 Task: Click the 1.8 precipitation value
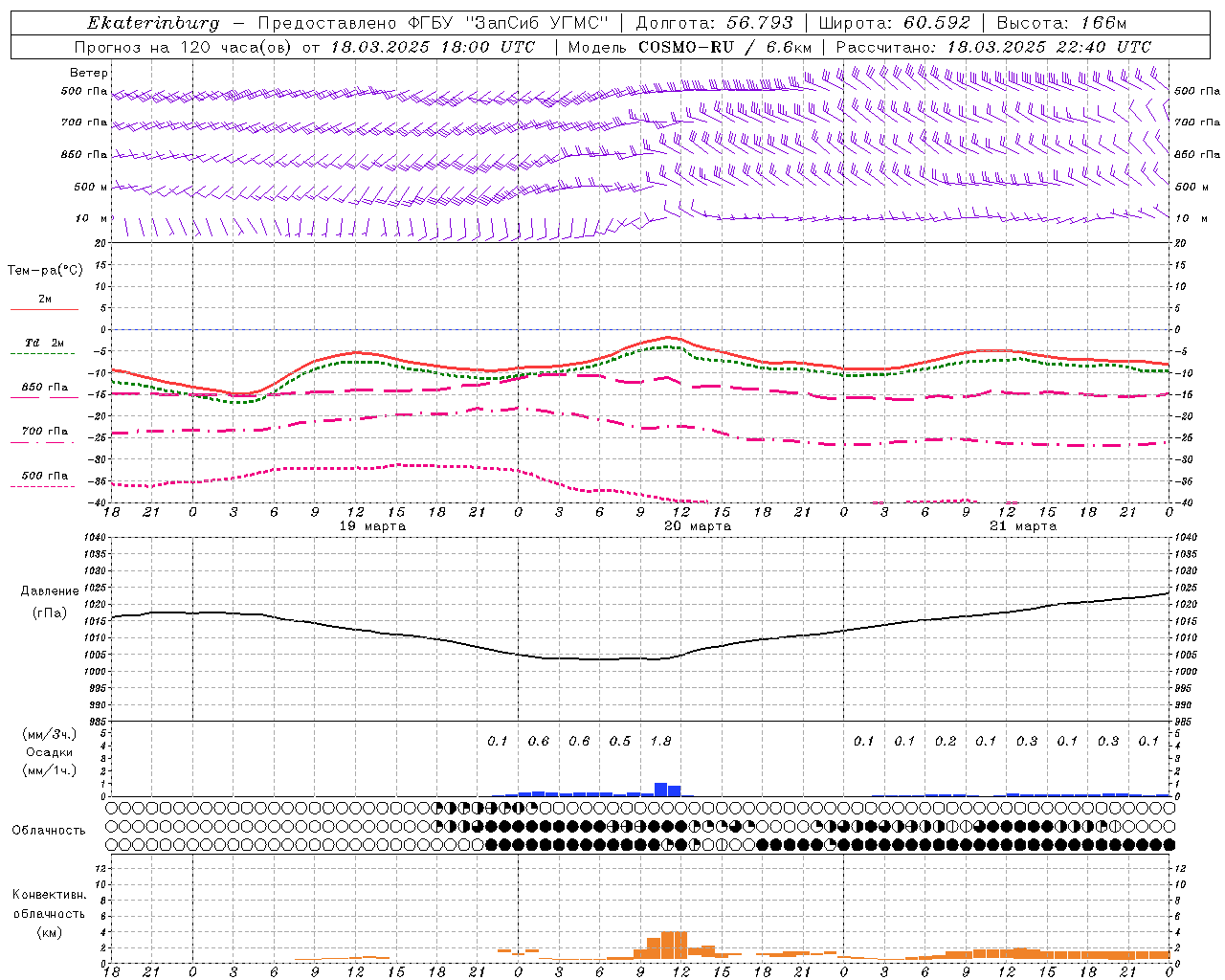(660, 741)
